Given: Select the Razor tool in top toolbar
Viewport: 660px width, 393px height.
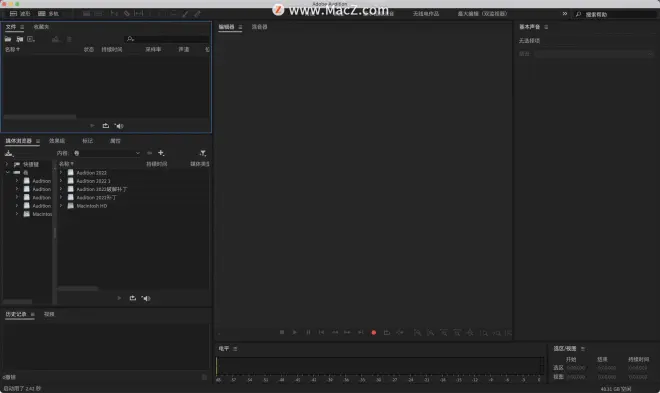Looking at the screenshot, I should click(127, 14).
